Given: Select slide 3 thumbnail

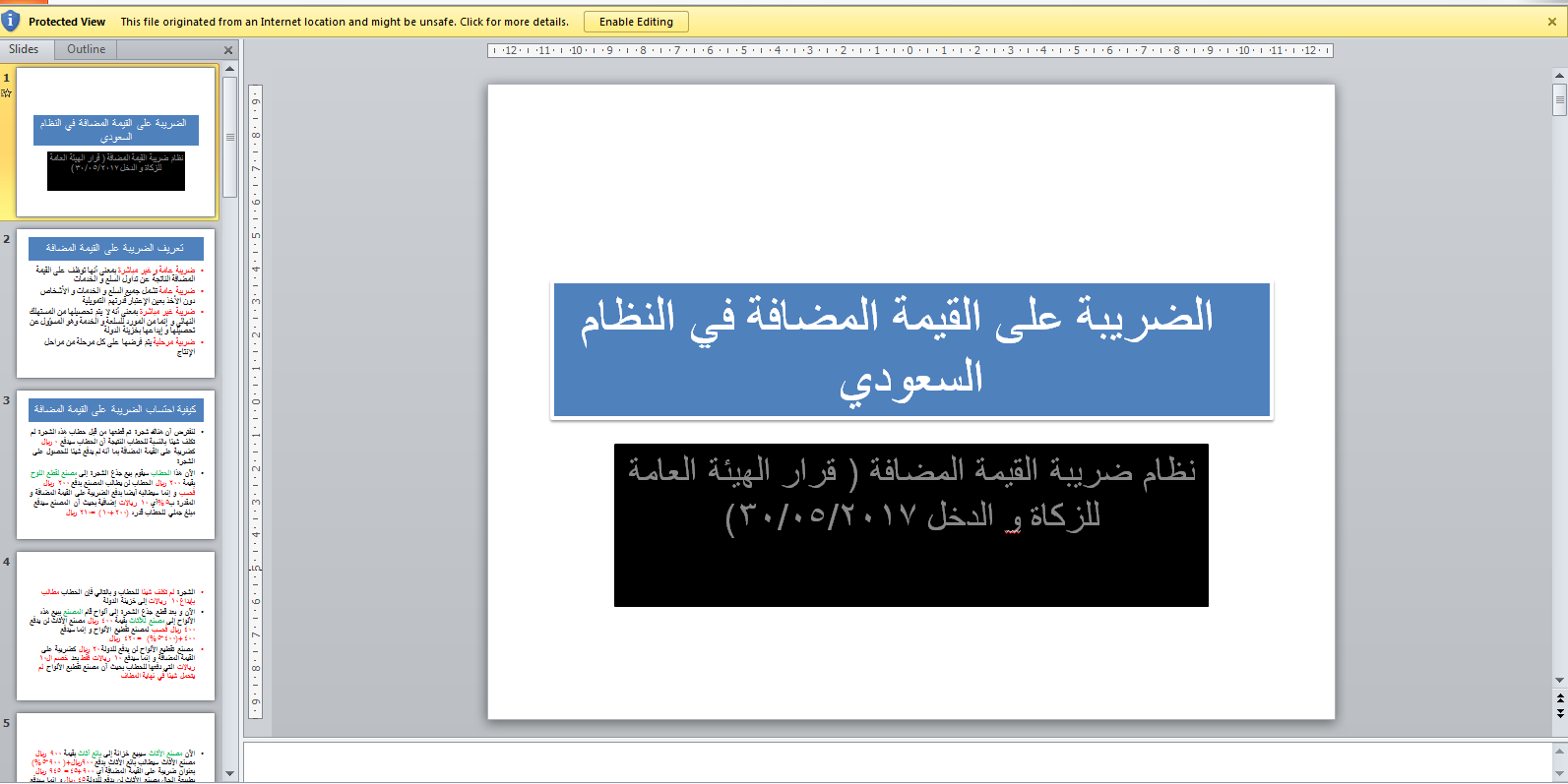Looking at the screenshot, I should 116,465.
